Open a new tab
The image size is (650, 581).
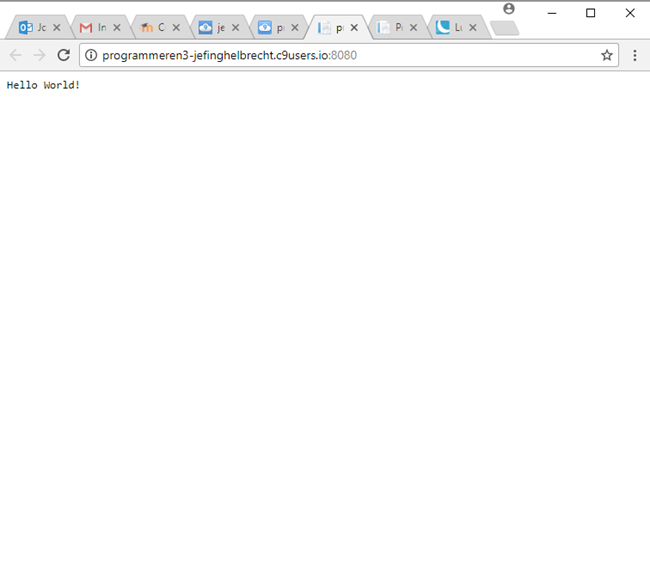point(504,28)
